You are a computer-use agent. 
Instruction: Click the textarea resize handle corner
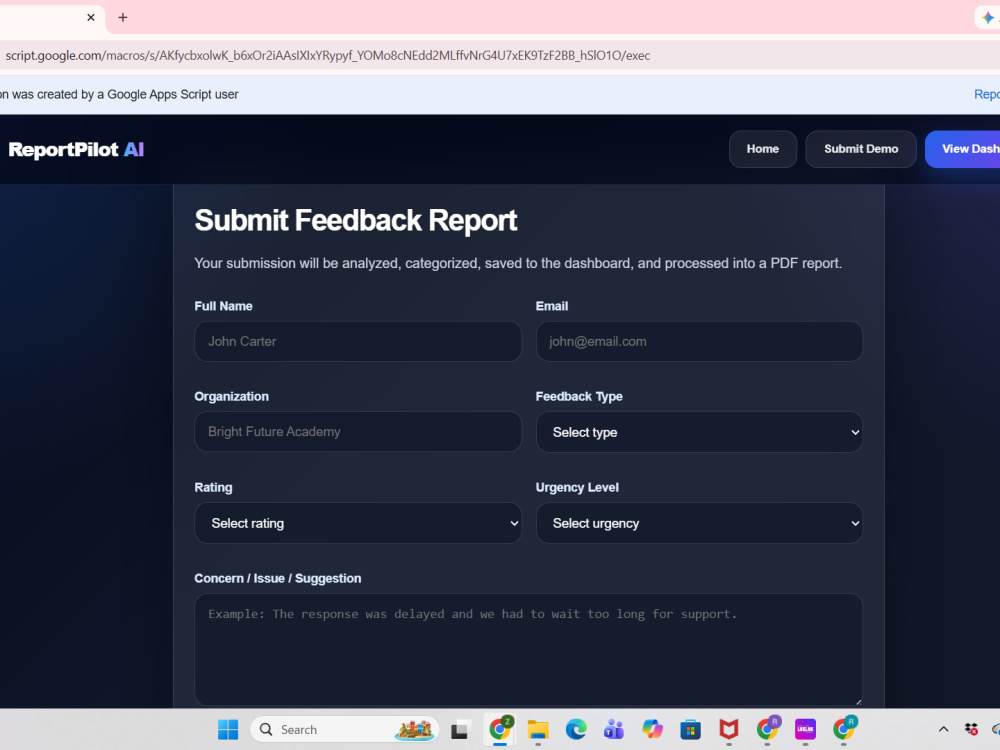pyautogui.click(x=858, y=702)
